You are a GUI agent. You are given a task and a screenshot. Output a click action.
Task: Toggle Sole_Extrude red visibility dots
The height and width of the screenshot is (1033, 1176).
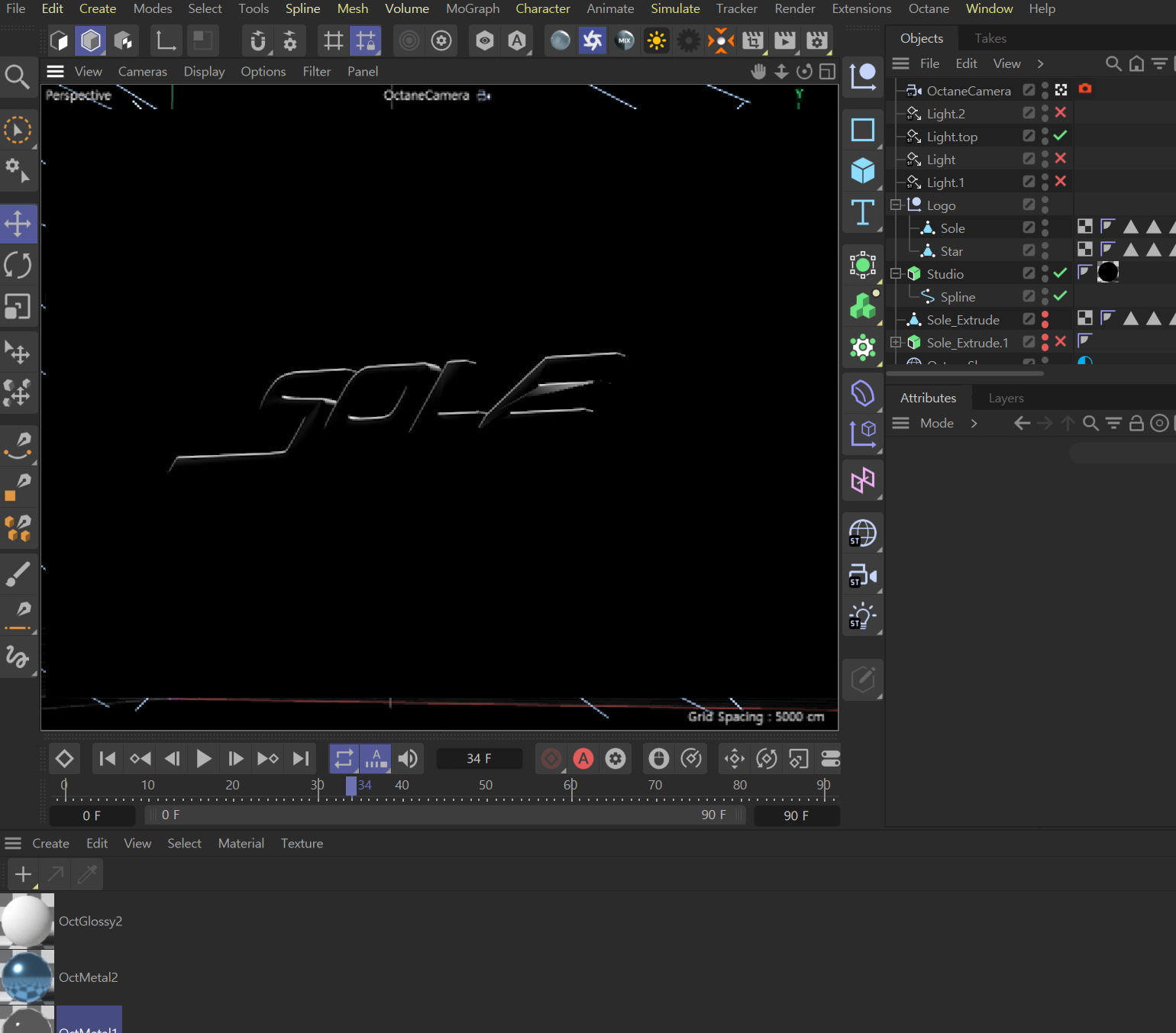1045,319
